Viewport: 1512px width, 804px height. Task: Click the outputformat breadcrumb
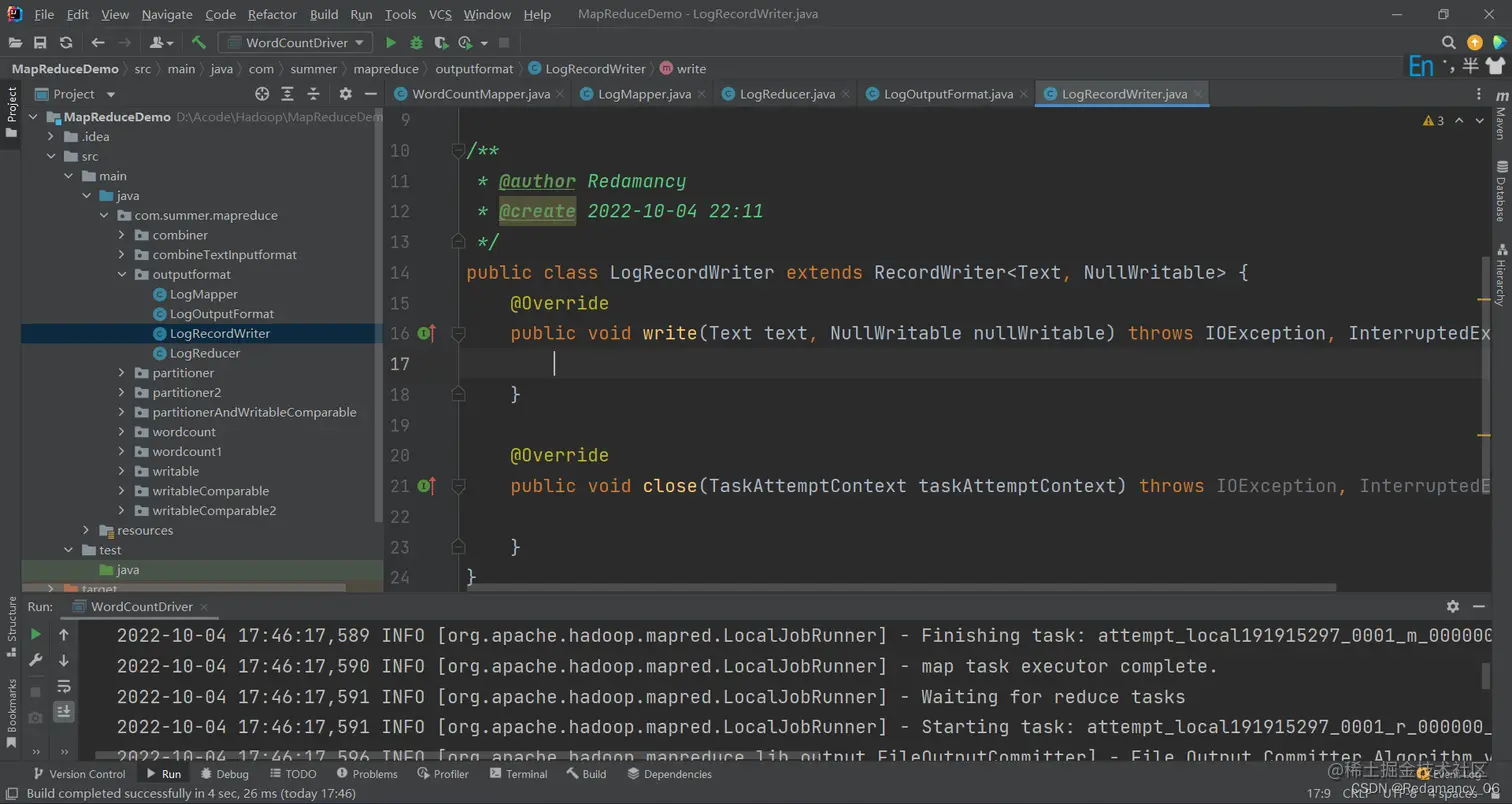coord(474,69)
